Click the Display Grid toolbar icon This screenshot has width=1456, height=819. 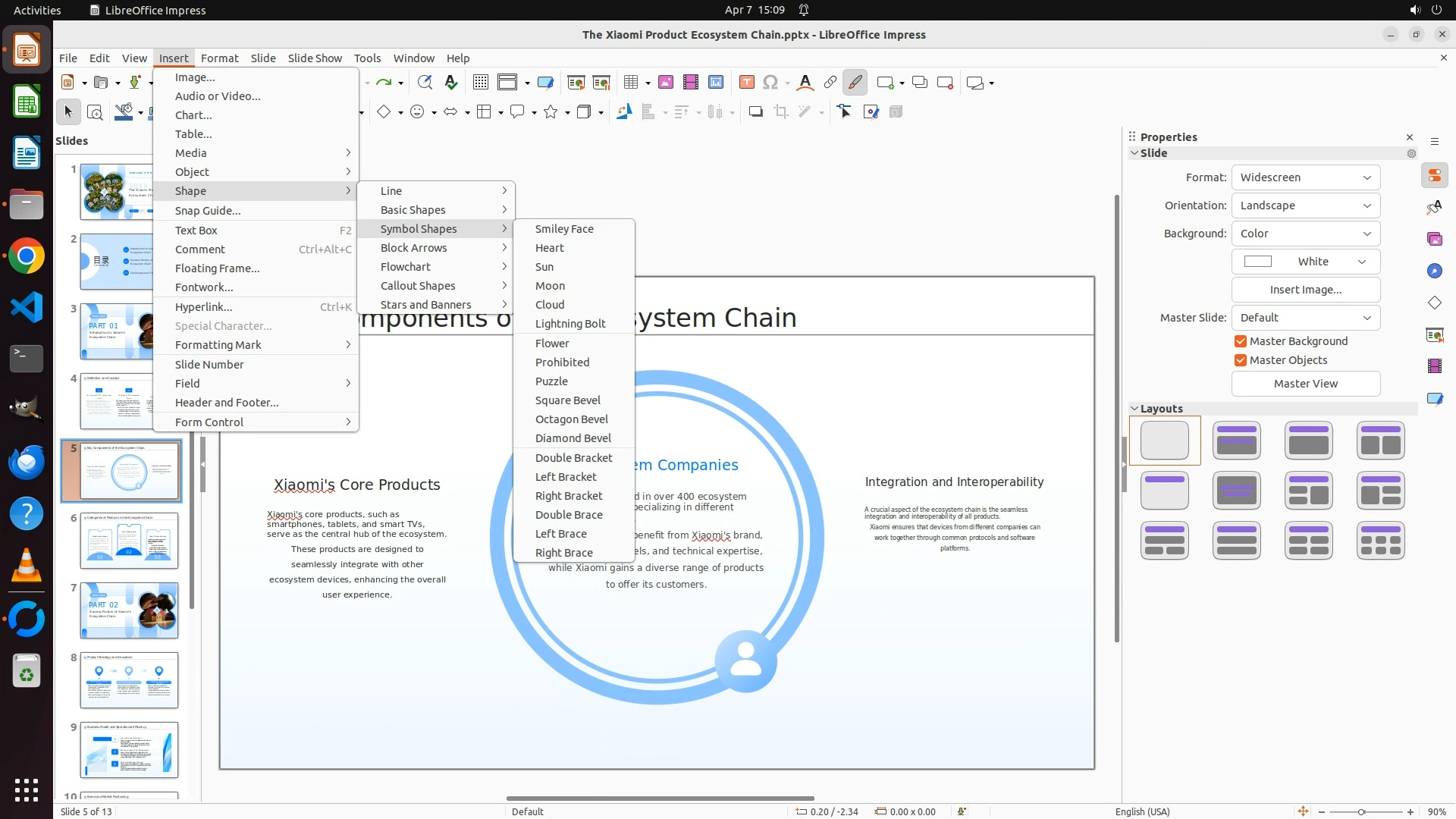481,83
